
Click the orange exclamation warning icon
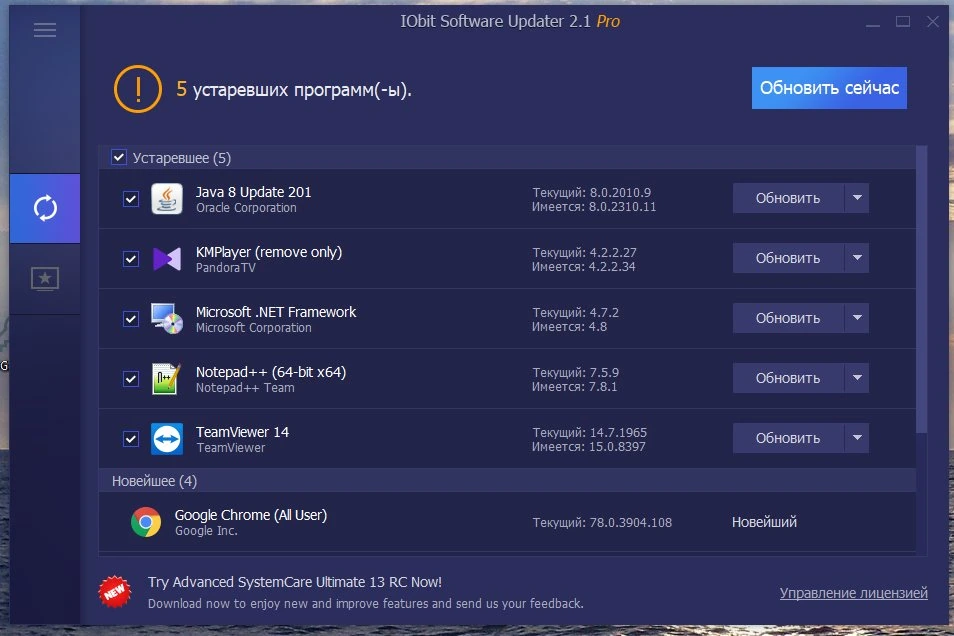coord(138,89)
